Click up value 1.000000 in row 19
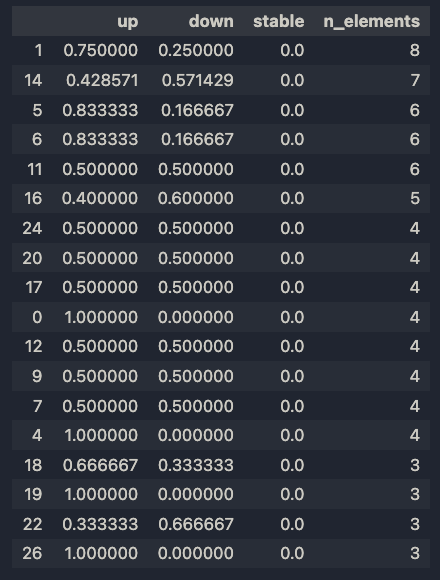440x580 pixels. click(x=101, y=494)
